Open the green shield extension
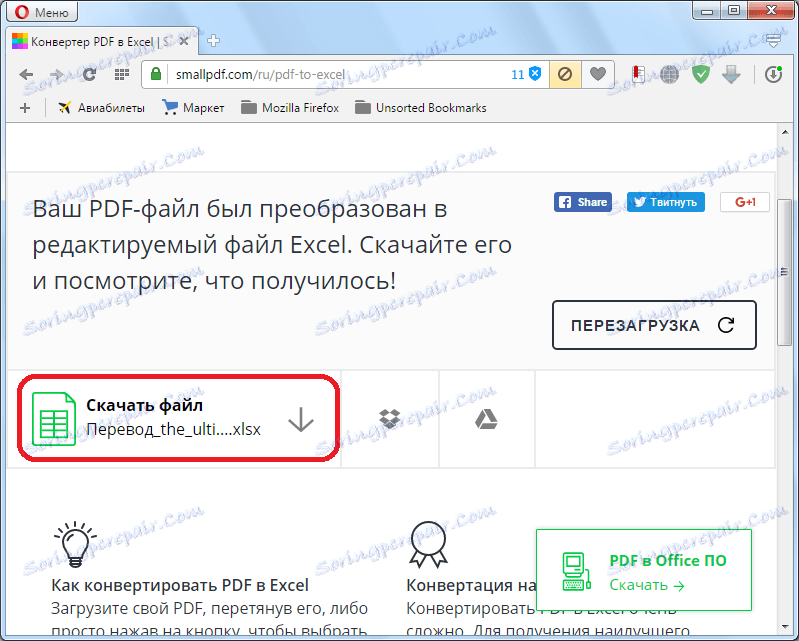The width and height of the screenshot is (799, 641). click(x=701, y=74)
